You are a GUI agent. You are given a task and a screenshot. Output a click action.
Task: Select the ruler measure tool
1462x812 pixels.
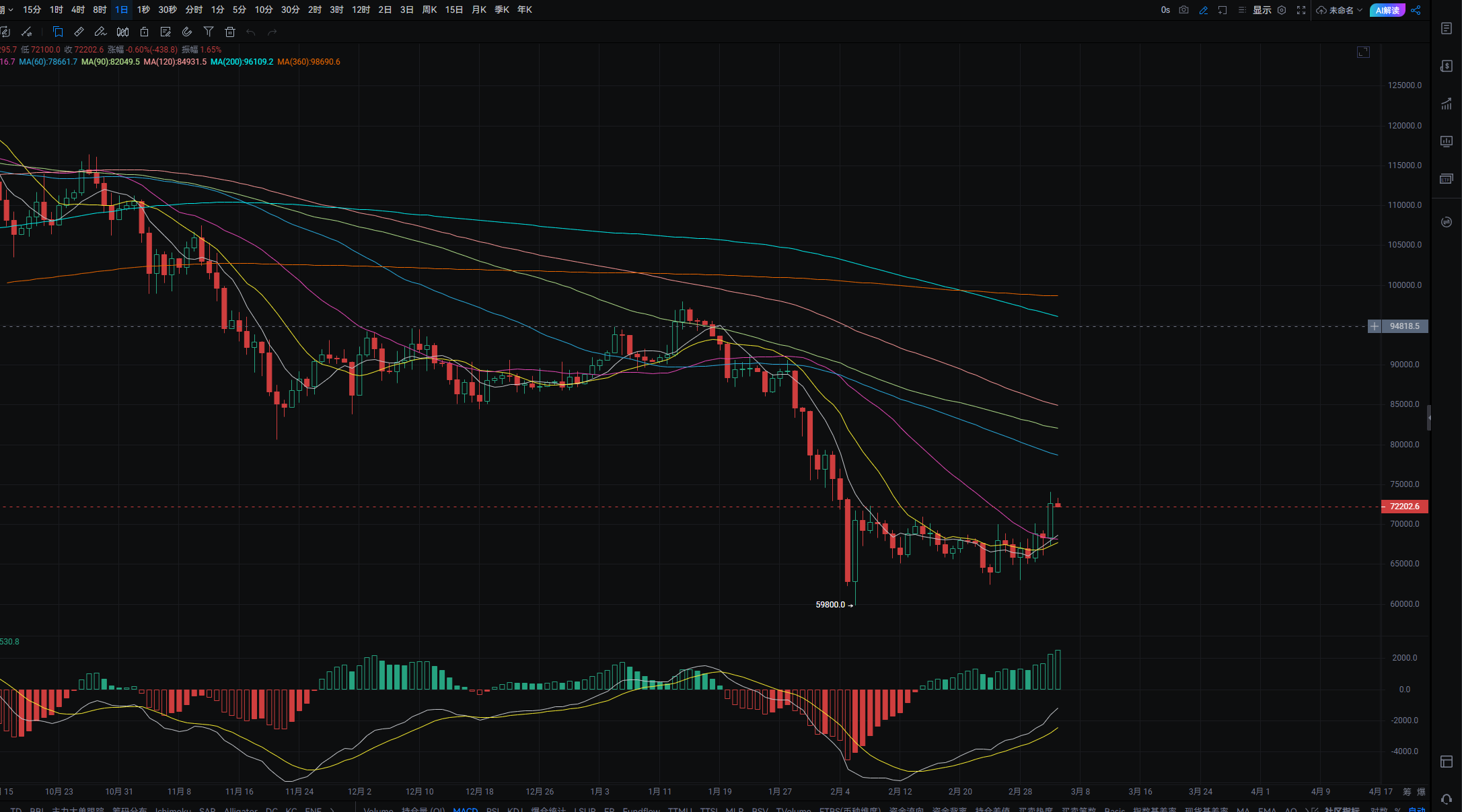pos(79,32)
